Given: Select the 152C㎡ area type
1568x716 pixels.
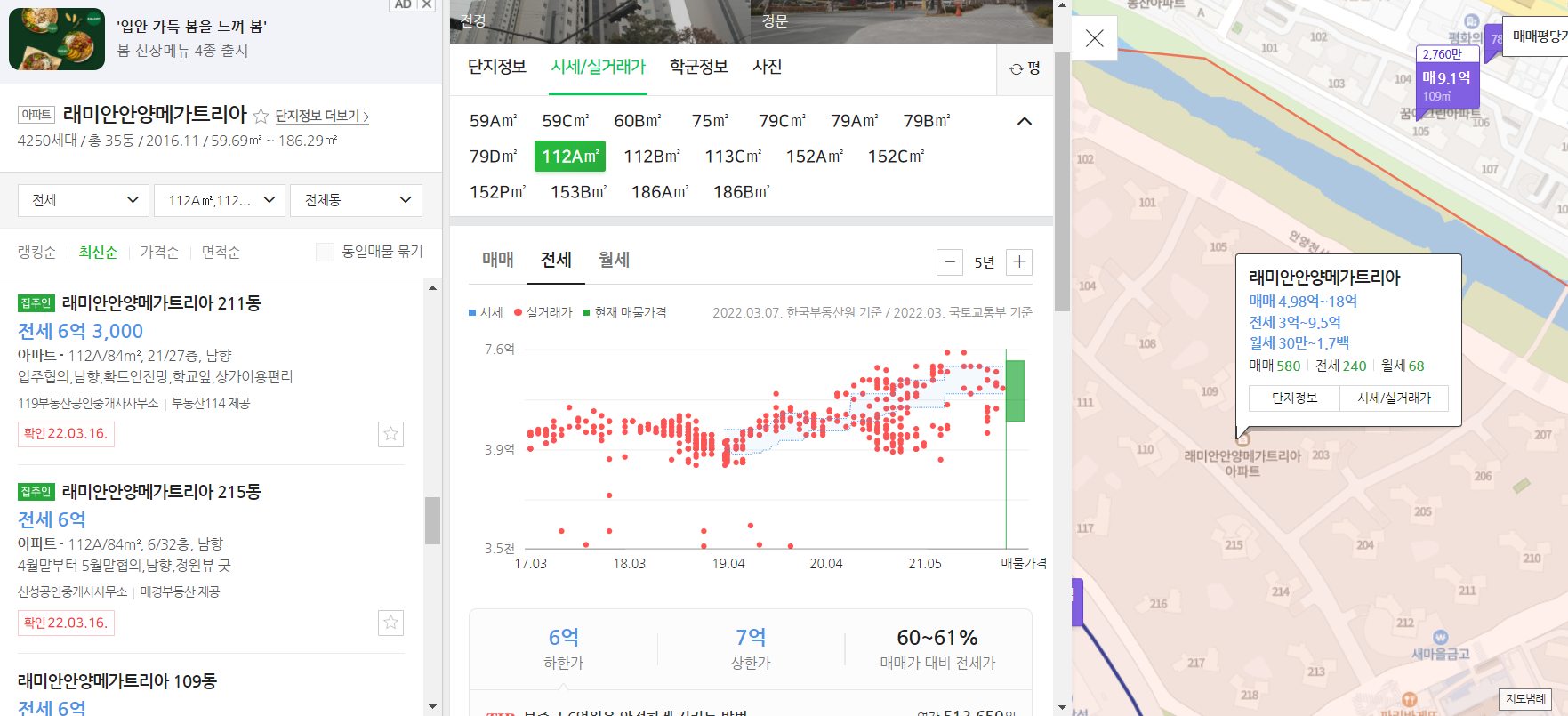Looking at the screenshot, I should tap(897, 157).
